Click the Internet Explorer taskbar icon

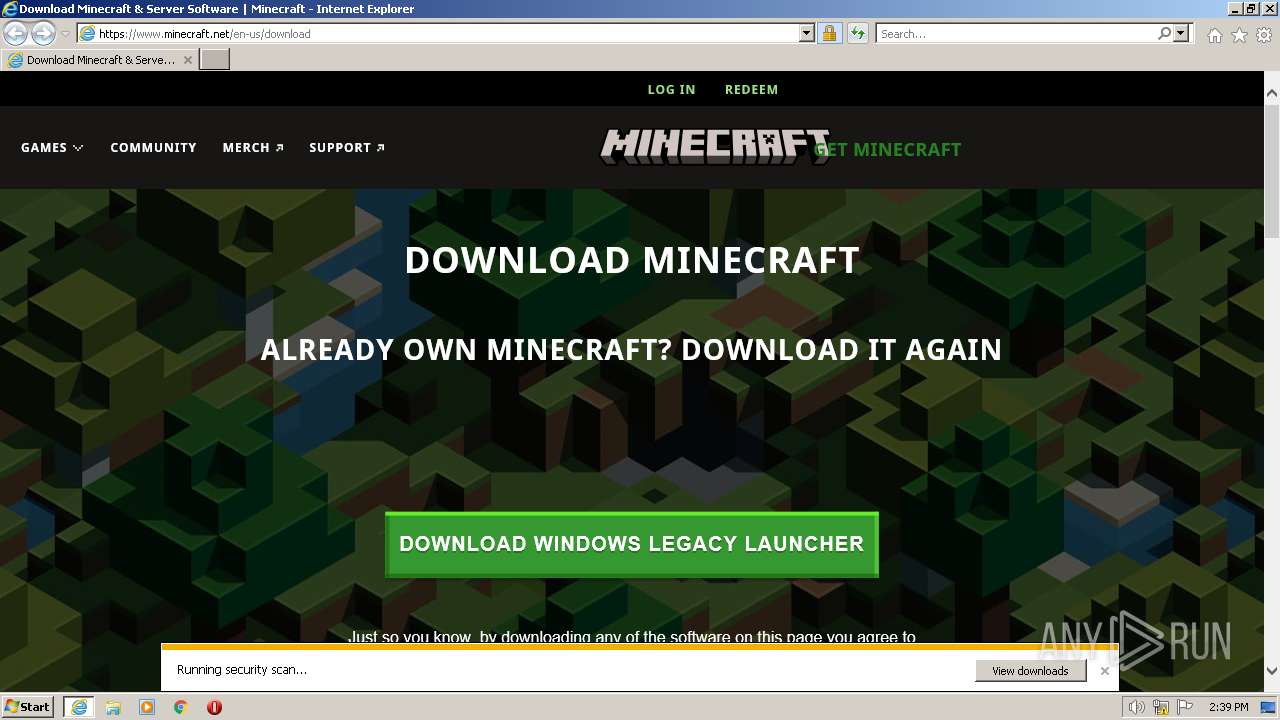[x=79, y=707]
